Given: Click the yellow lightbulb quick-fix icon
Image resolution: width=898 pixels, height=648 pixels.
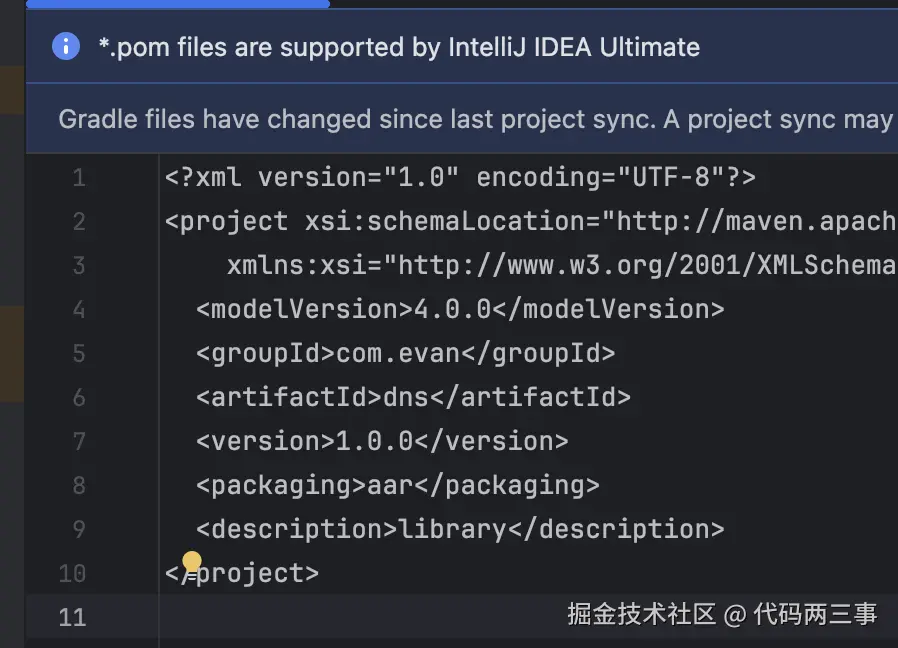Looking at the screenshot, I should [192, 562].
